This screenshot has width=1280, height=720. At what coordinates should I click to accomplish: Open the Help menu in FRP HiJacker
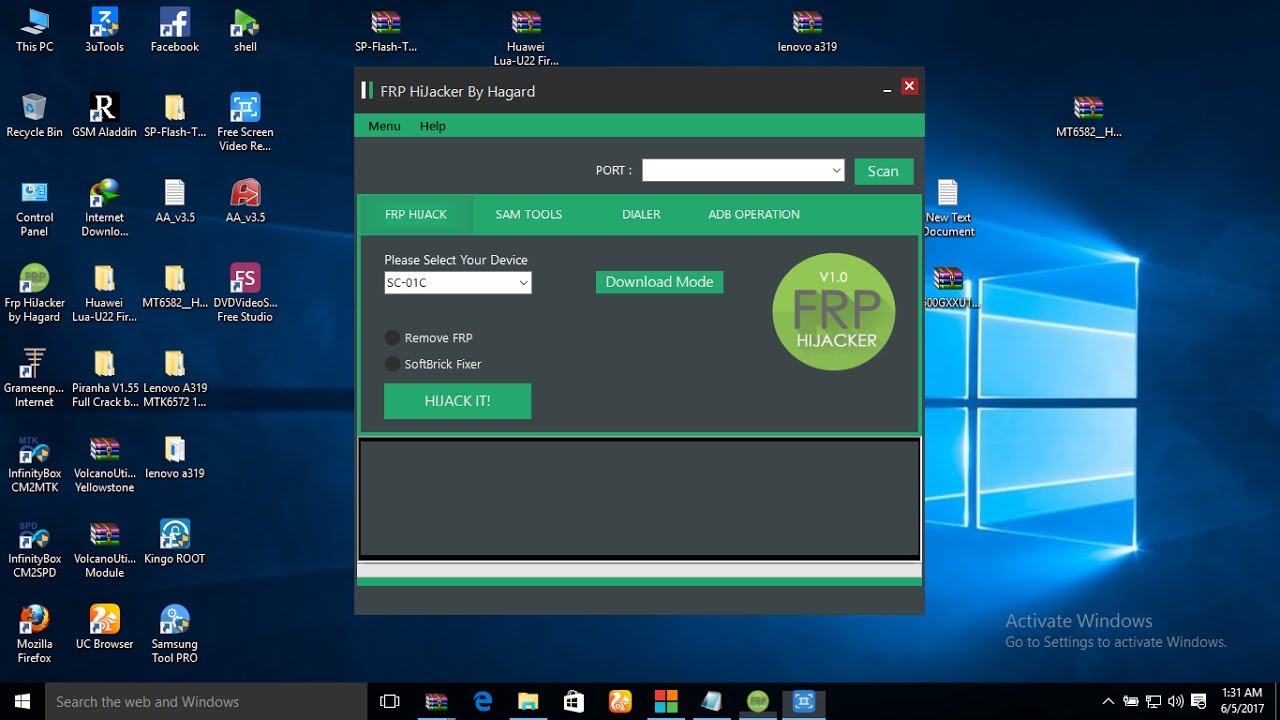(433, 126)
